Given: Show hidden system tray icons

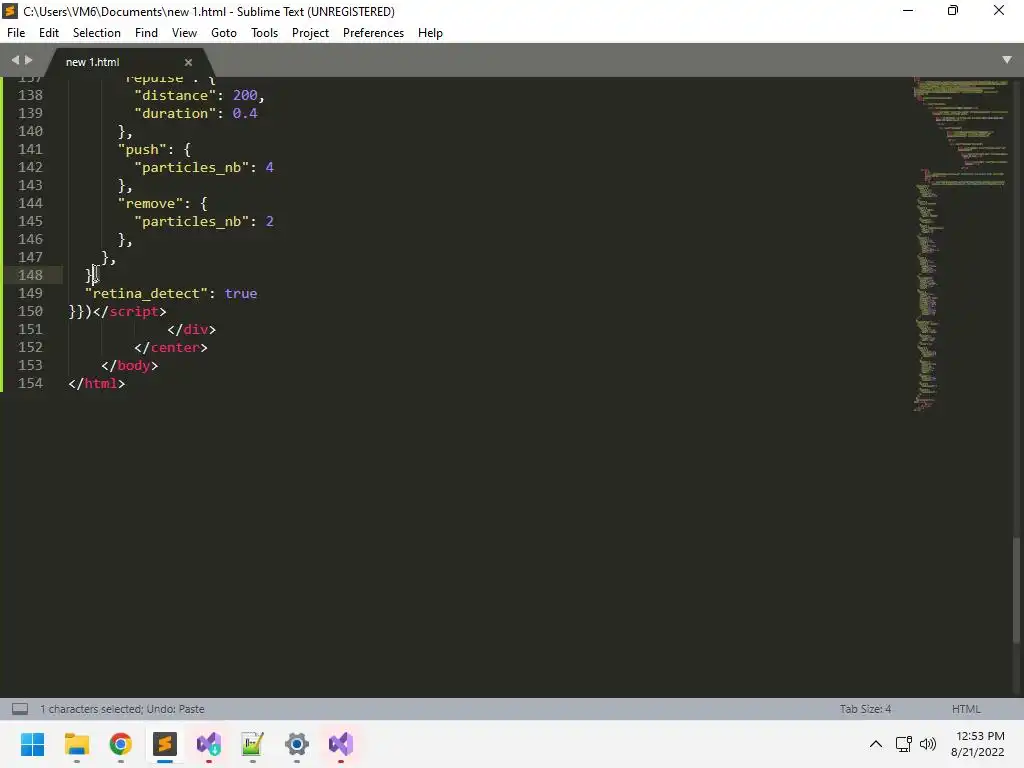Looking at the screenshot, I should [876, 744].
